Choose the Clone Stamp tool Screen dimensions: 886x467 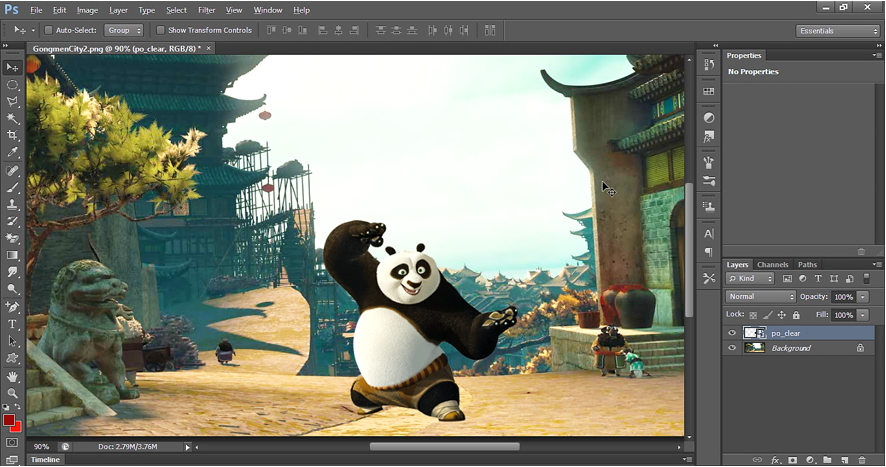pyautogui.click(x=12, y=205)
